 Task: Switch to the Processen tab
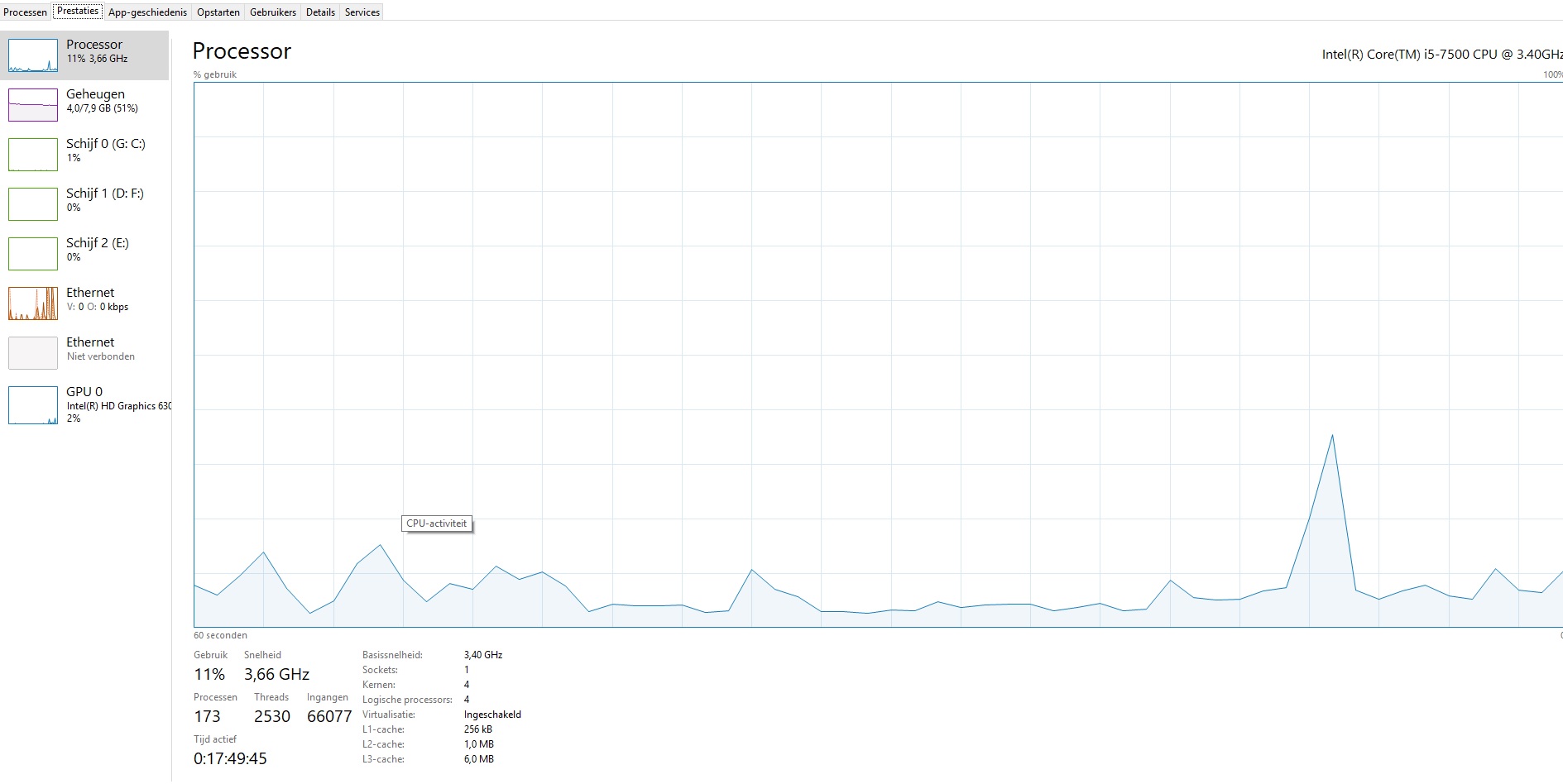pos(26,12)
